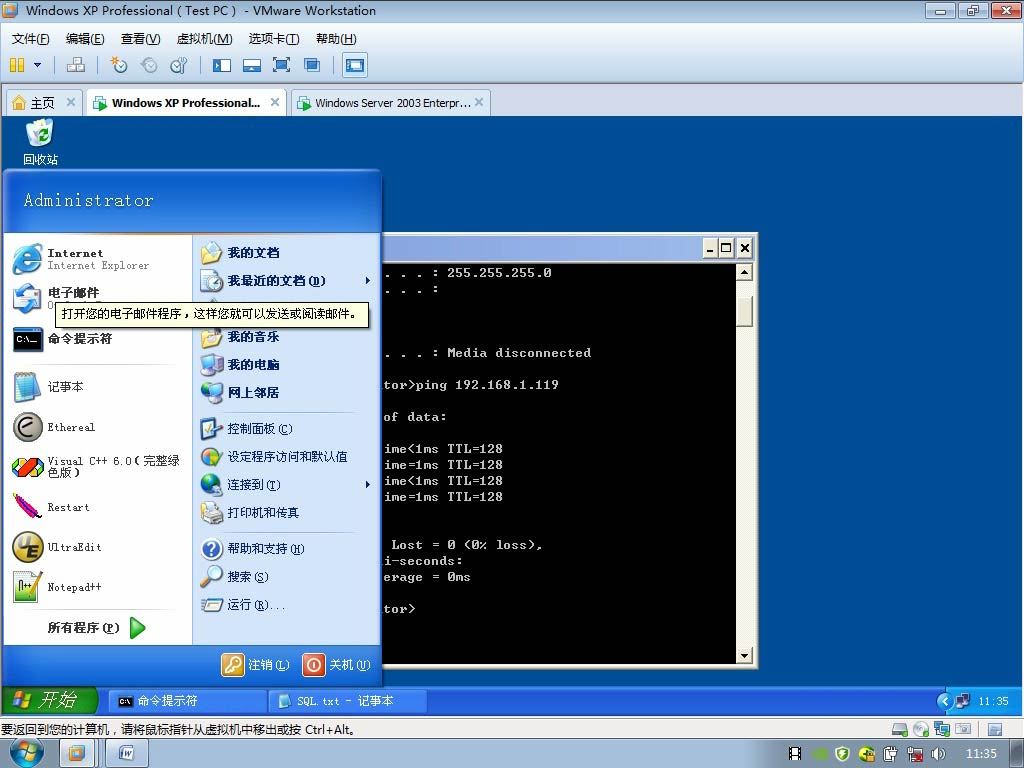The height and width of the screenshot is (768, 1024).
Task: Open the 文件(F) menu
Action: (31, 39)
